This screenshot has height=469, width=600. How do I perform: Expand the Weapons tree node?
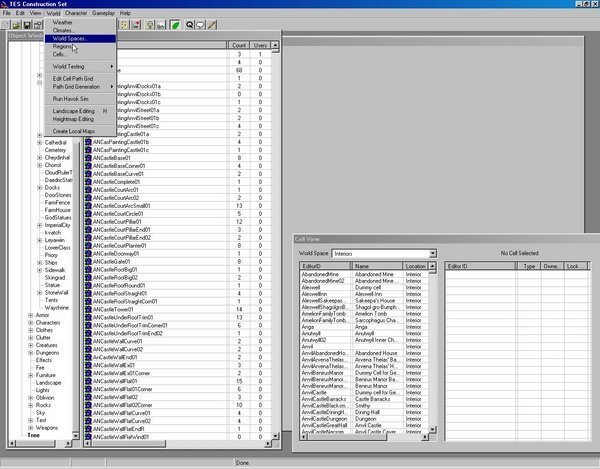coord(31,428)
